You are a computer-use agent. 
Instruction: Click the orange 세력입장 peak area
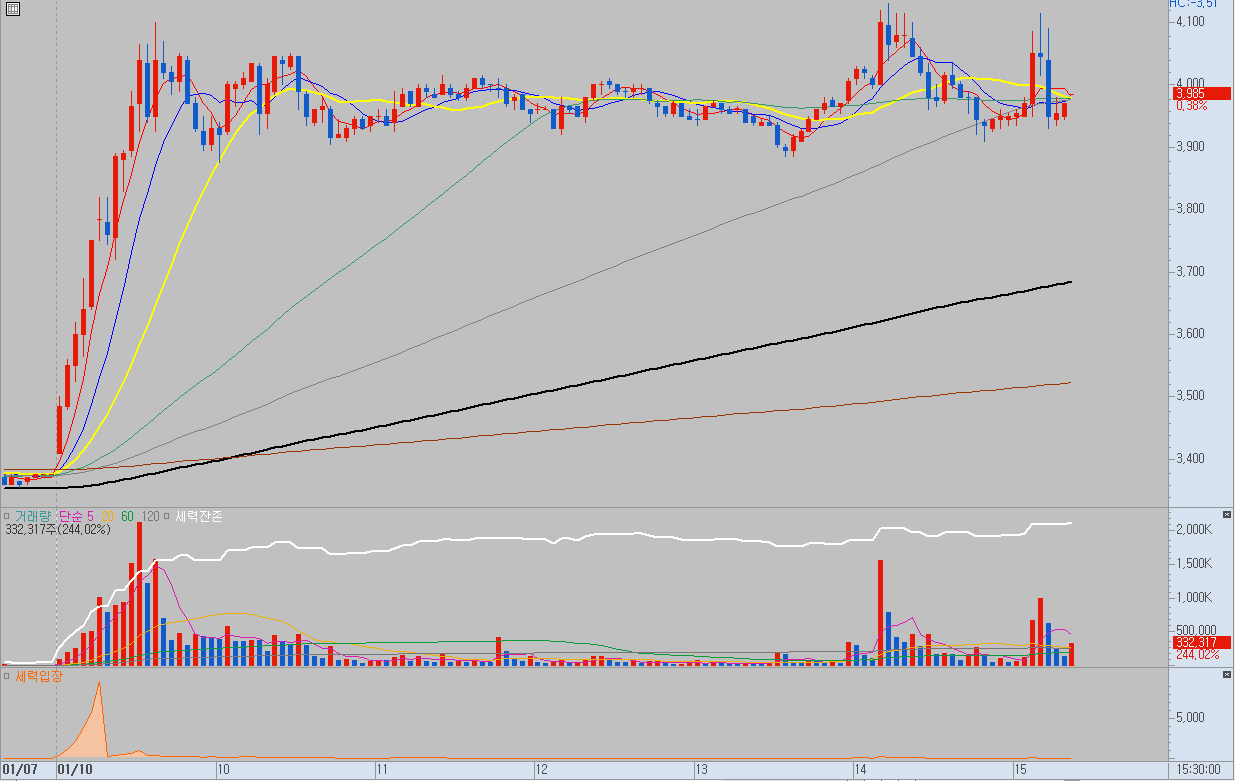(94, 730)
